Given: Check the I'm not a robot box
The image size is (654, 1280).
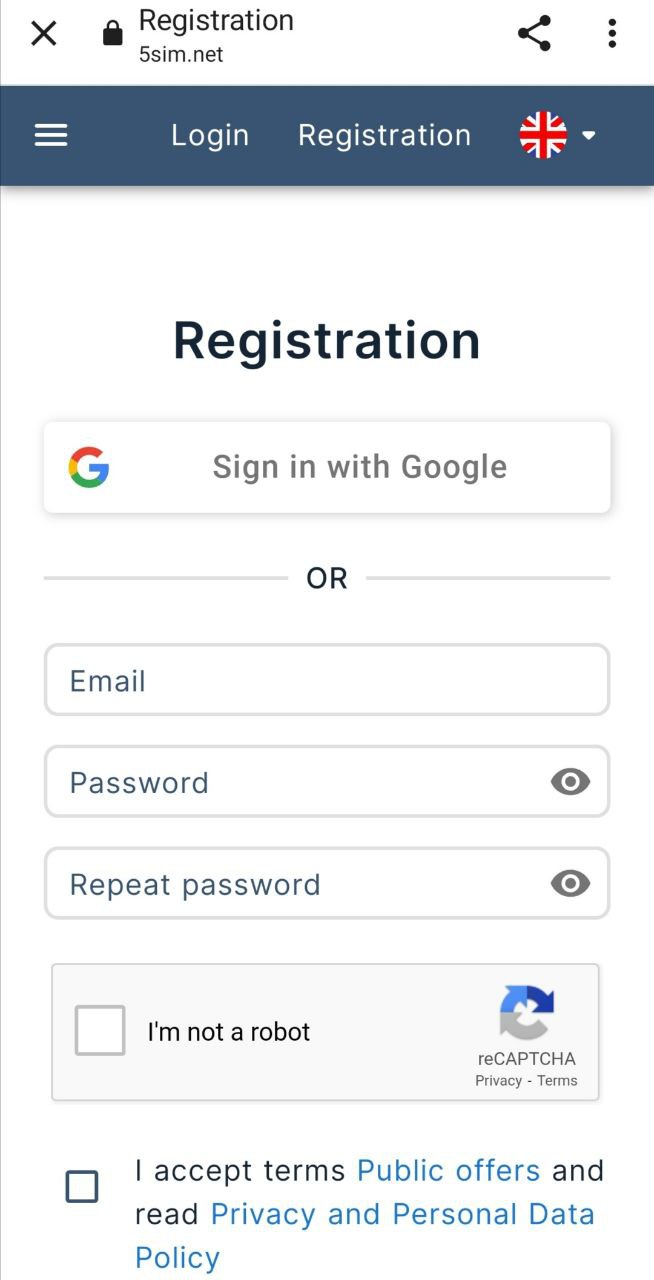Looking at the screenshot, I should 100,1031.
